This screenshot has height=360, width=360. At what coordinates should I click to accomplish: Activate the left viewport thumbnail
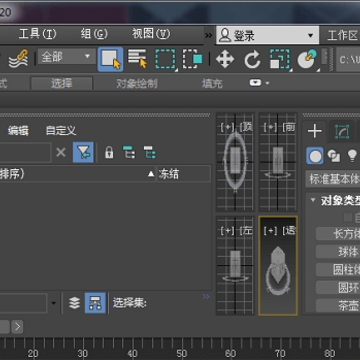pos(235,265)
